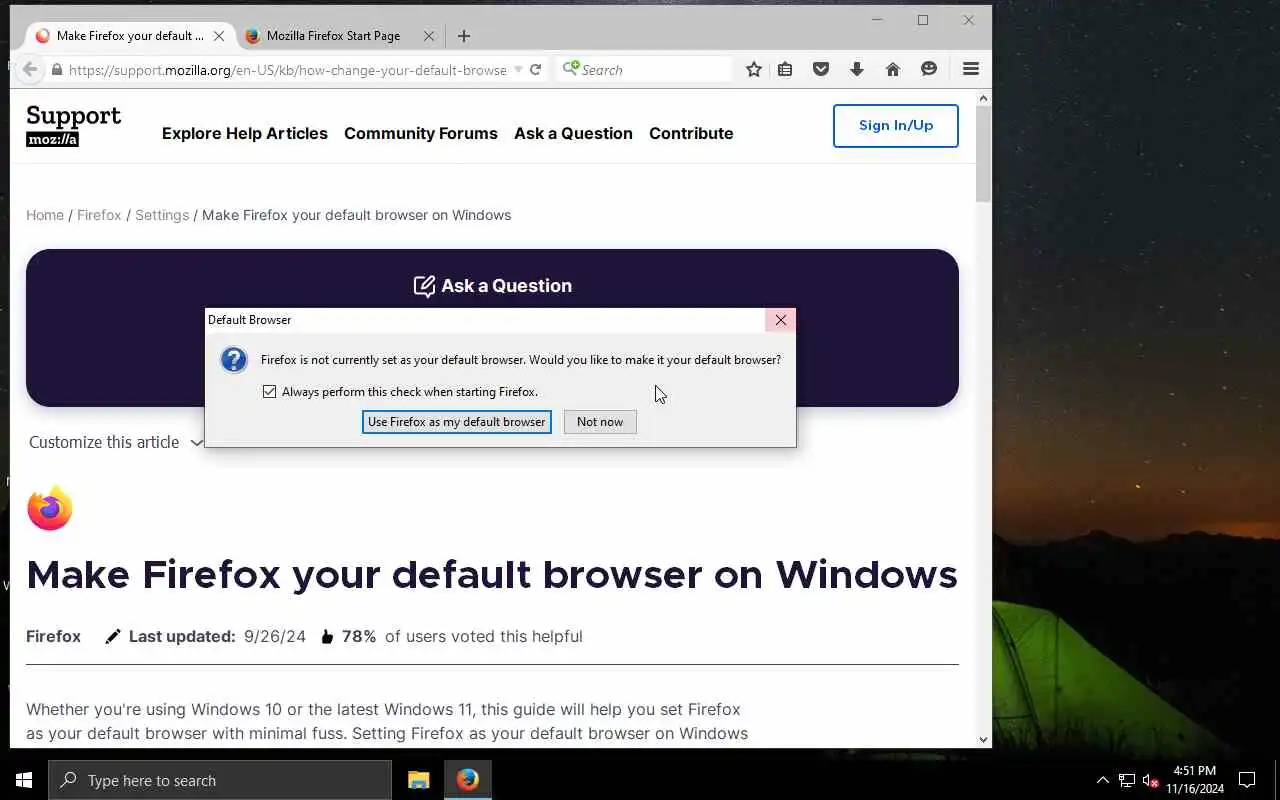This screenshot has height=800, width=1280.
Task: Click the Support Mozilla logo
Action: coord(73,126)
